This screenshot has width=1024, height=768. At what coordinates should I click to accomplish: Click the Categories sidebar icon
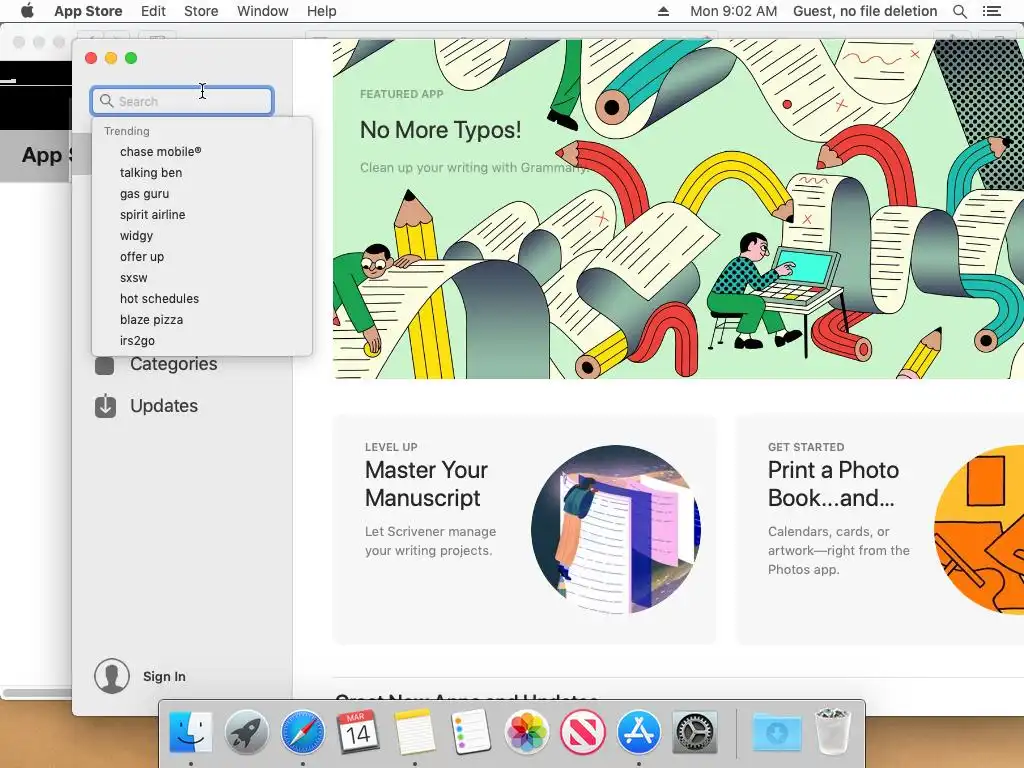click(104, 365)
